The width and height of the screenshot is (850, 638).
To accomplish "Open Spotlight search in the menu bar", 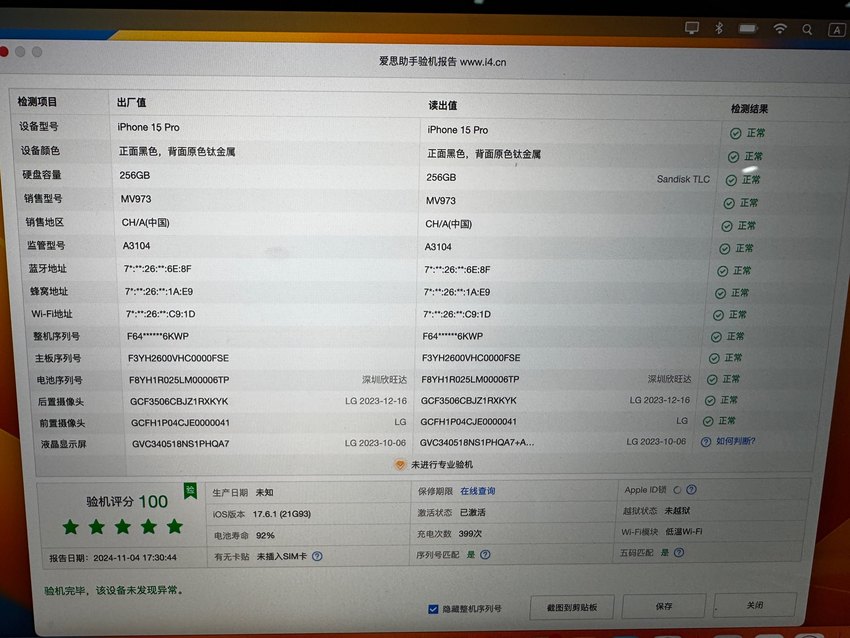I will pos(807,30).
